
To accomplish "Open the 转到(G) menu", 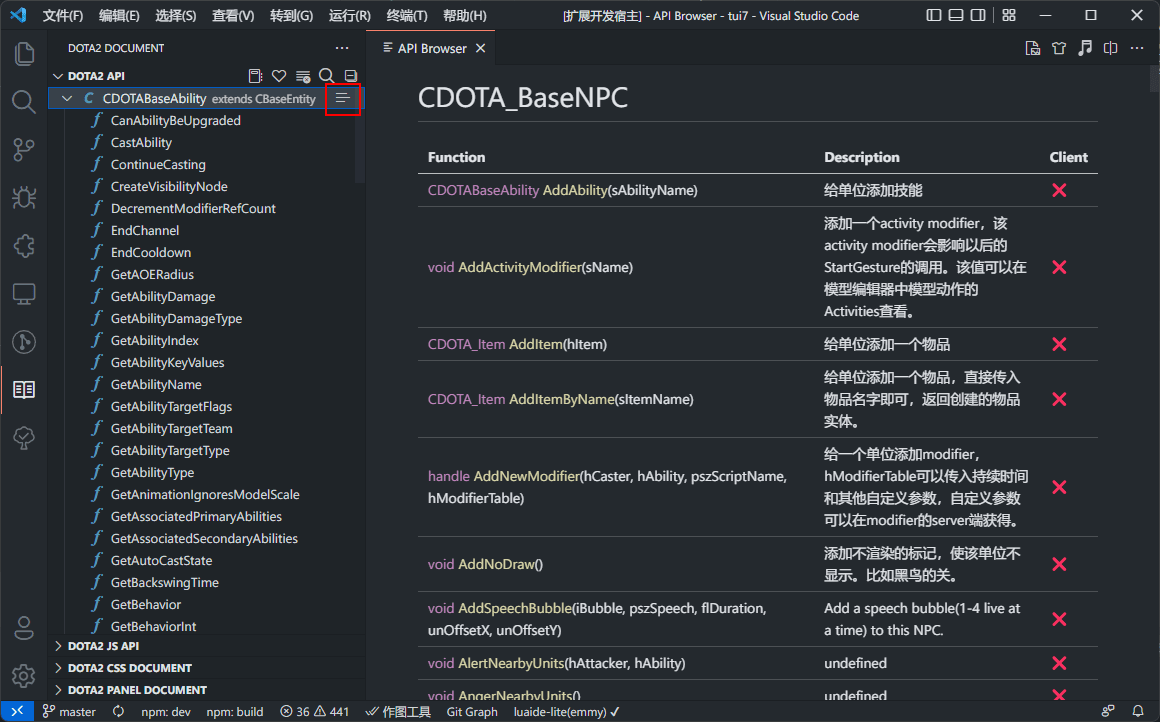I will [291, 16].
